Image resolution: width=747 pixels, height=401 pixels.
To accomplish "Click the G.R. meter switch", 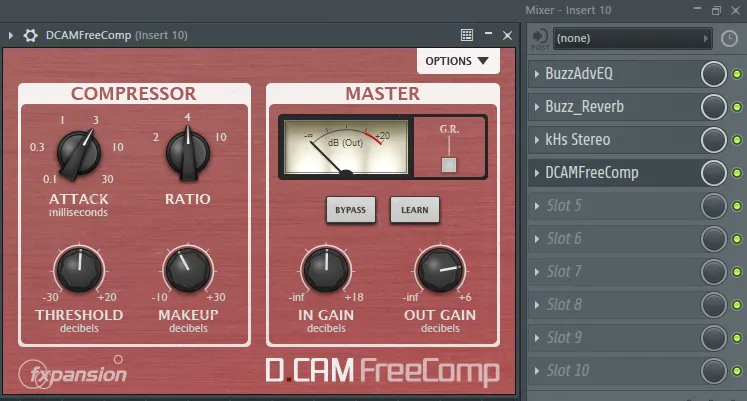I will click(x=449, y=164).
